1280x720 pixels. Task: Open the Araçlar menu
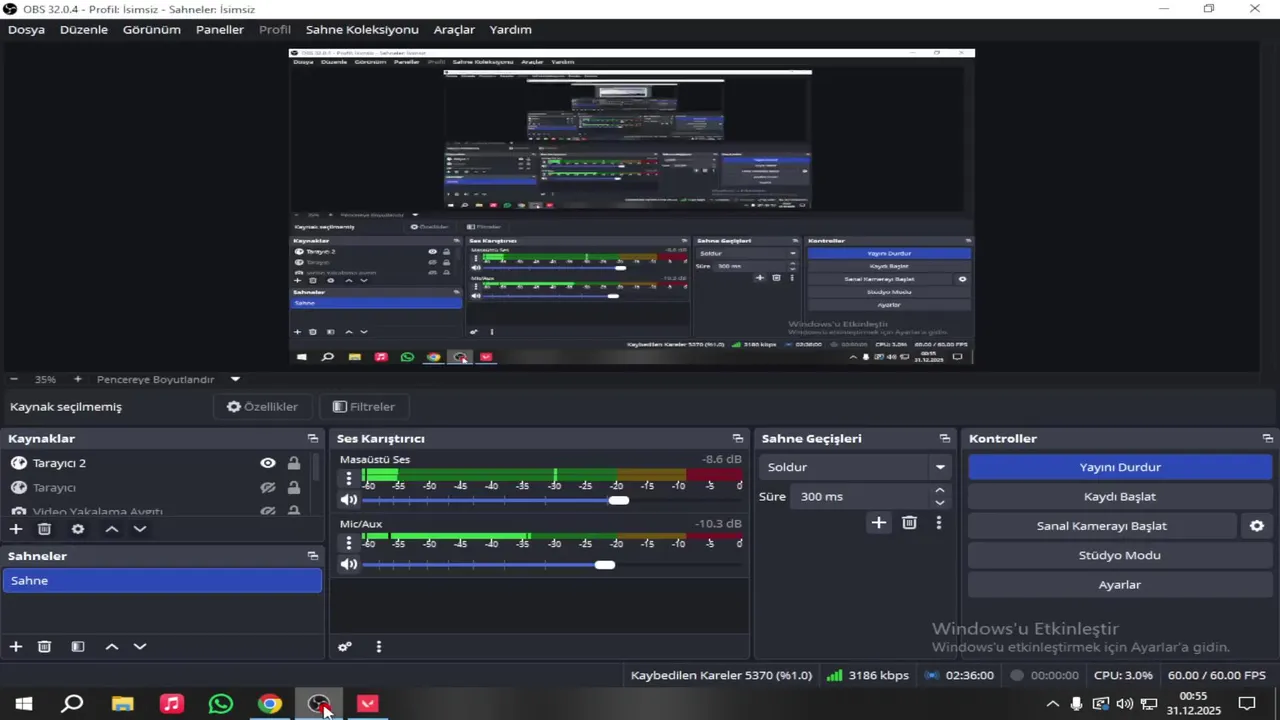(x=454, y=30)
